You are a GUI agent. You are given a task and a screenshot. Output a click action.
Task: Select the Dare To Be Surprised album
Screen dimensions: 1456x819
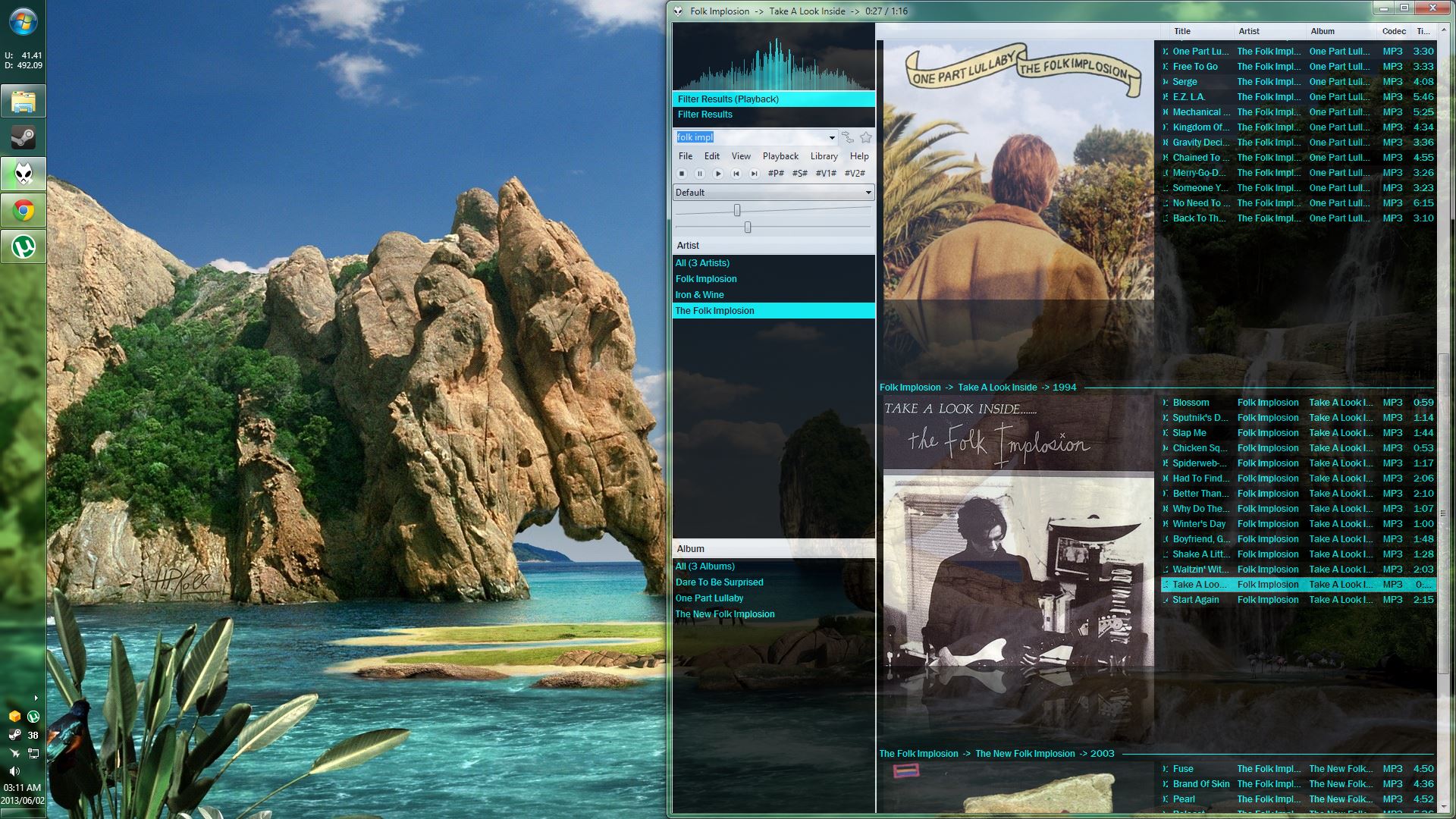(x=719, y=582)
